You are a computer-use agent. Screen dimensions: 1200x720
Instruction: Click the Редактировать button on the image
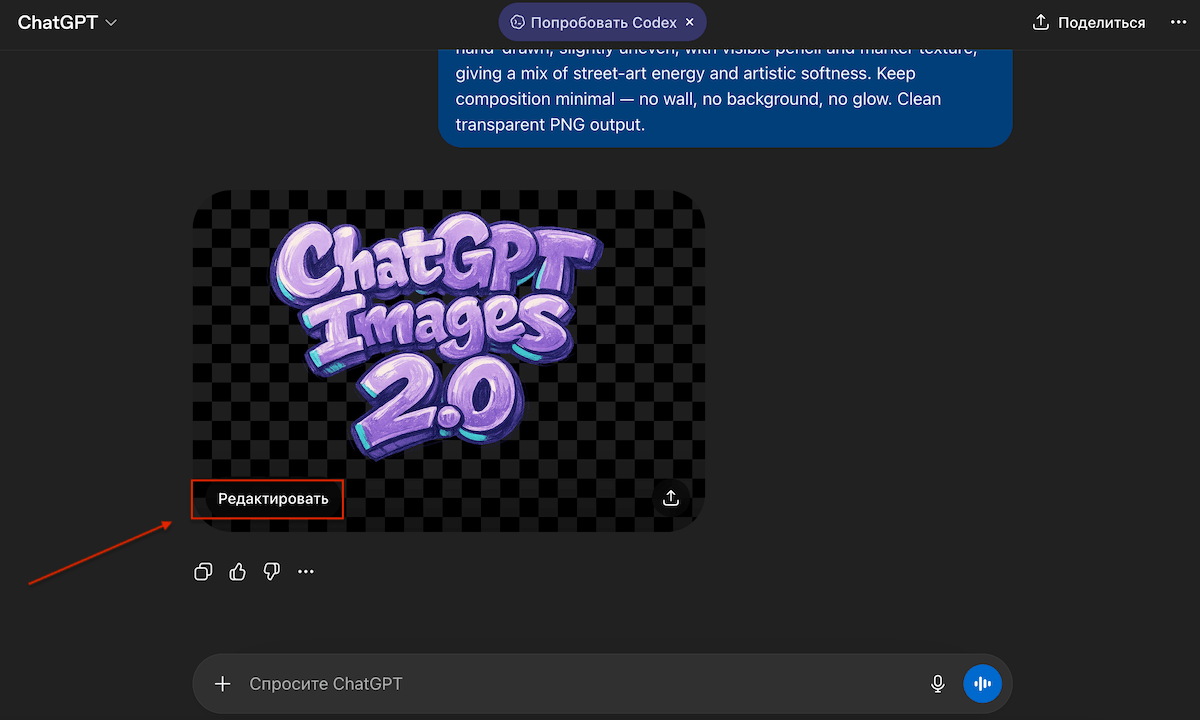[273, 498]
